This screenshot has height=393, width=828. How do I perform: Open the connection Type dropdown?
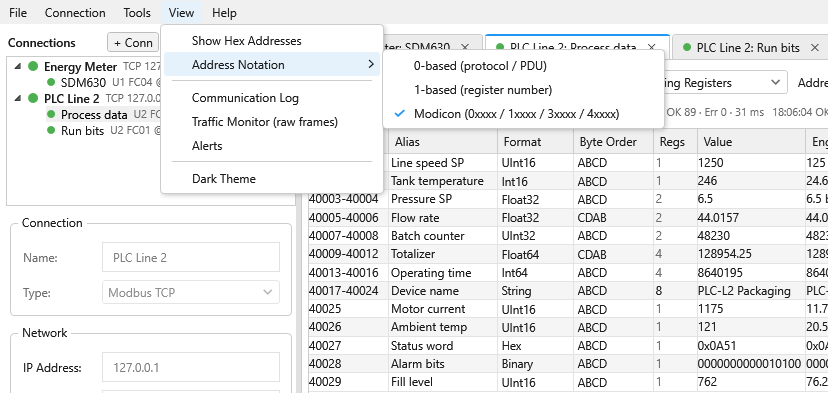[x=191, y=293]
